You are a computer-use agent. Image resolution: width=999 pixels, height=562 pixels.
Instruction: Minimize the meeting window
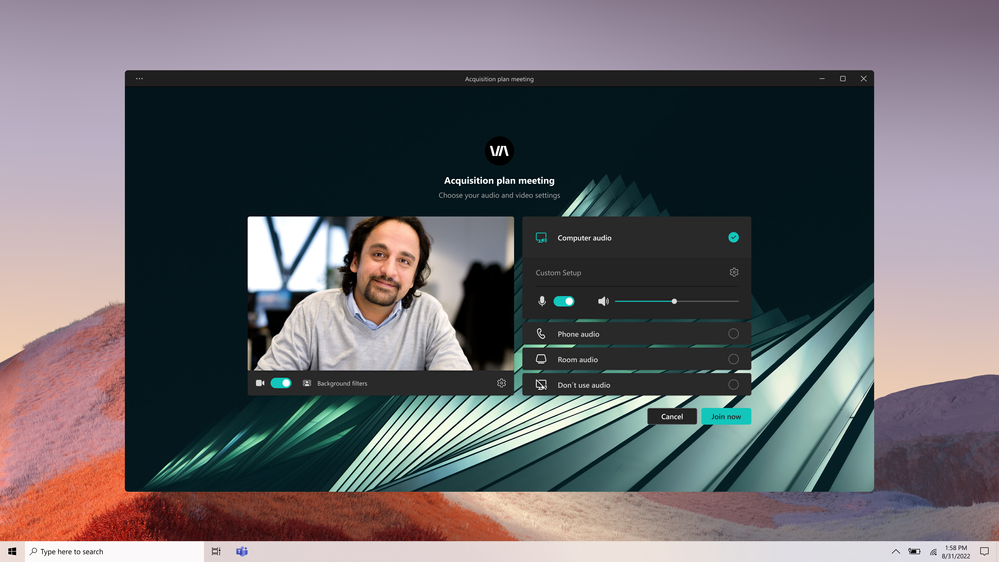coord(822,78)
